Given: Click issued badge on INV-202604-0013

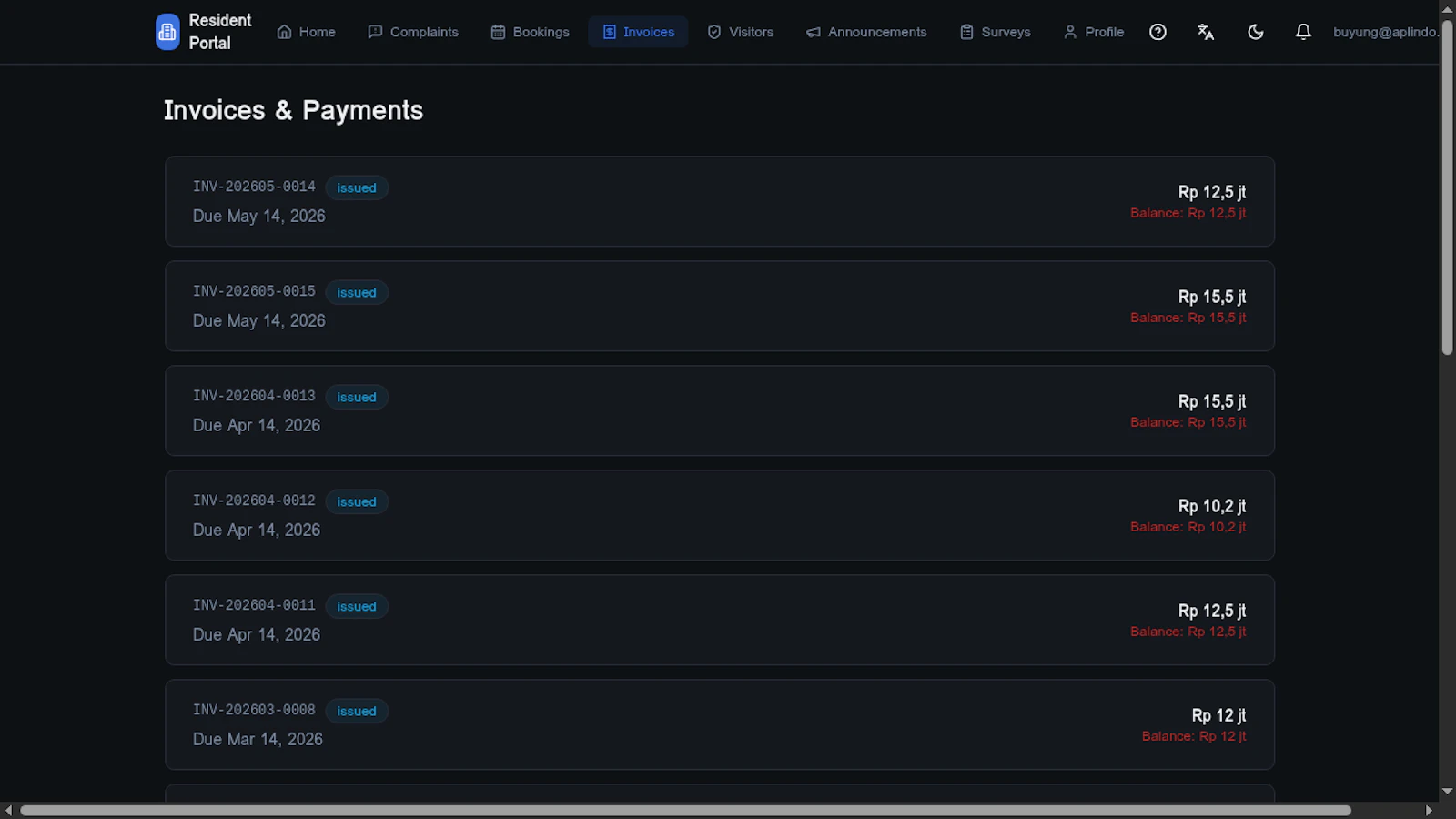Looking at the screenshot, I should click(x=357, y=397).
